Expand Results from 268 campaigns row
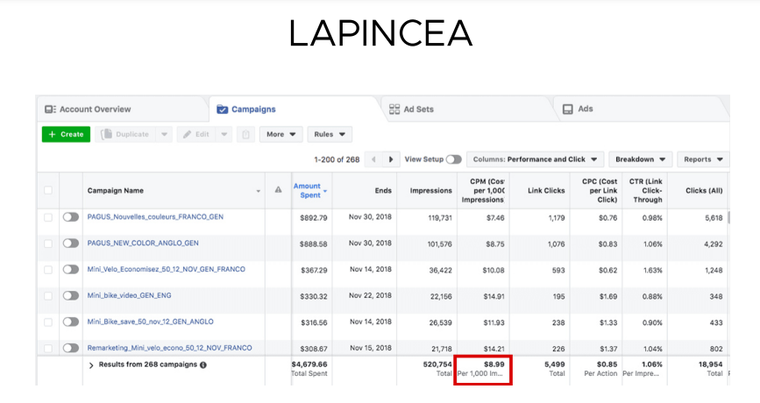 (x=91, y=365)
